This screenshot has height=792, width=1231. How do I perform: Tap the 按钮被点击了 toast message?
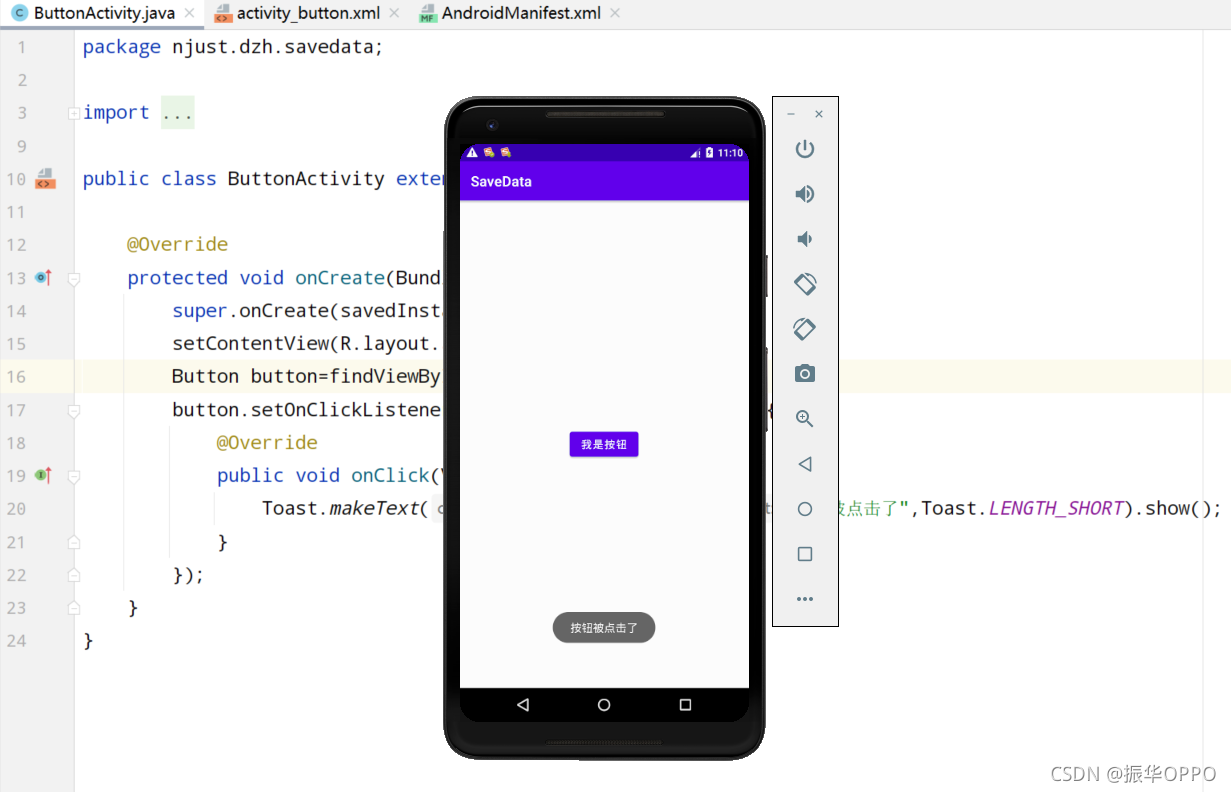pos(604,628)
